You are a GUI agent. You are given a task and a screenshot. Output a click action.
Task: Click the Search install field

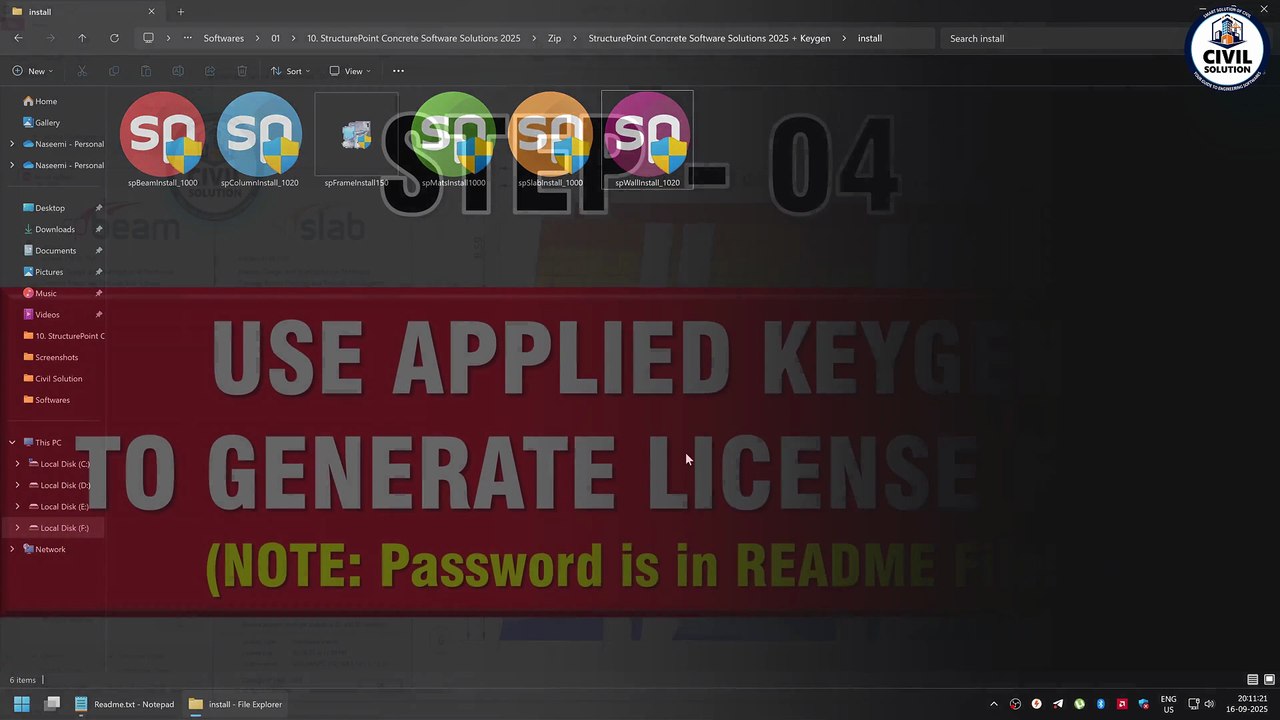click(x=1060, y=38)
